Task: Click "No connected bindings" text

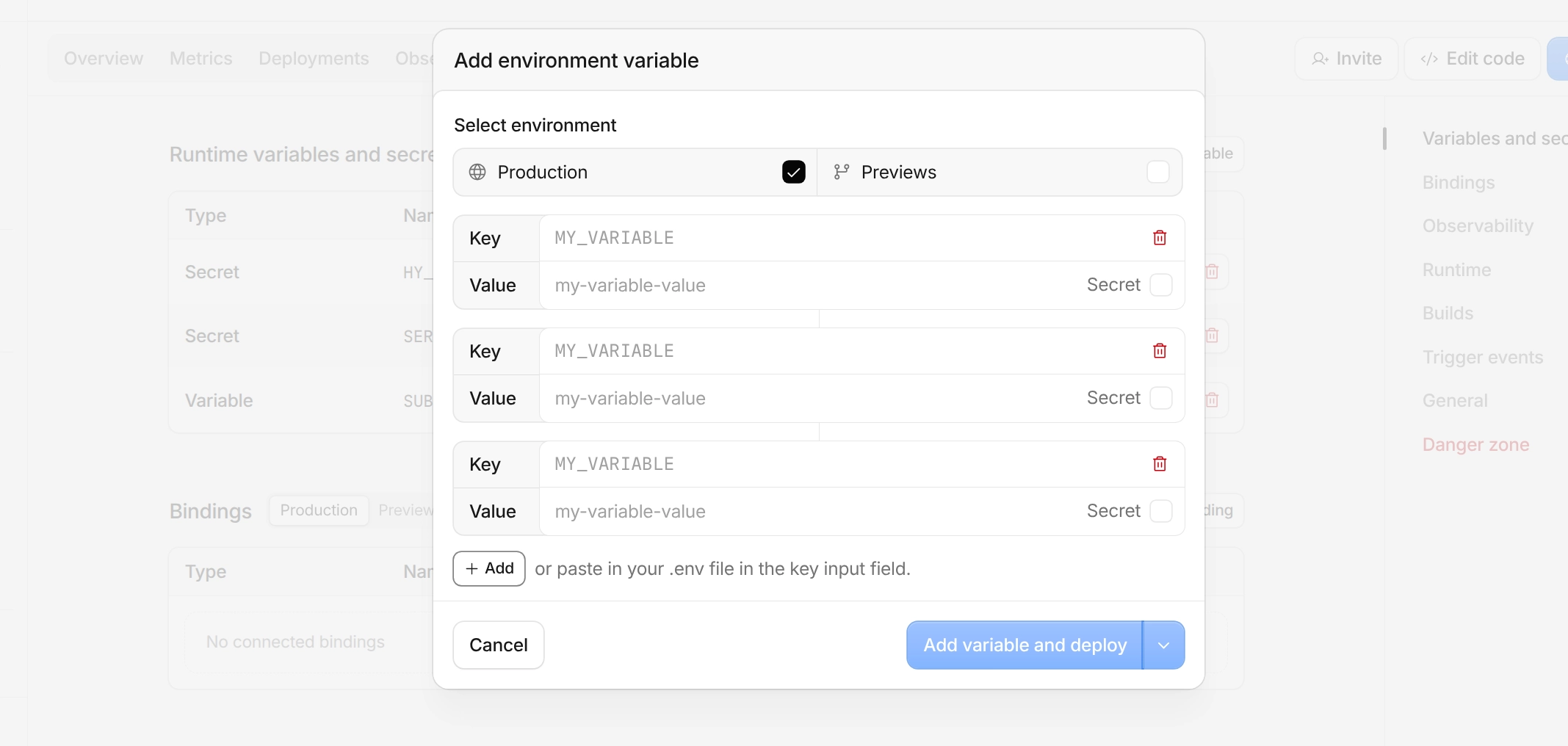Action: pyautogui.click(x=295, y=642)
